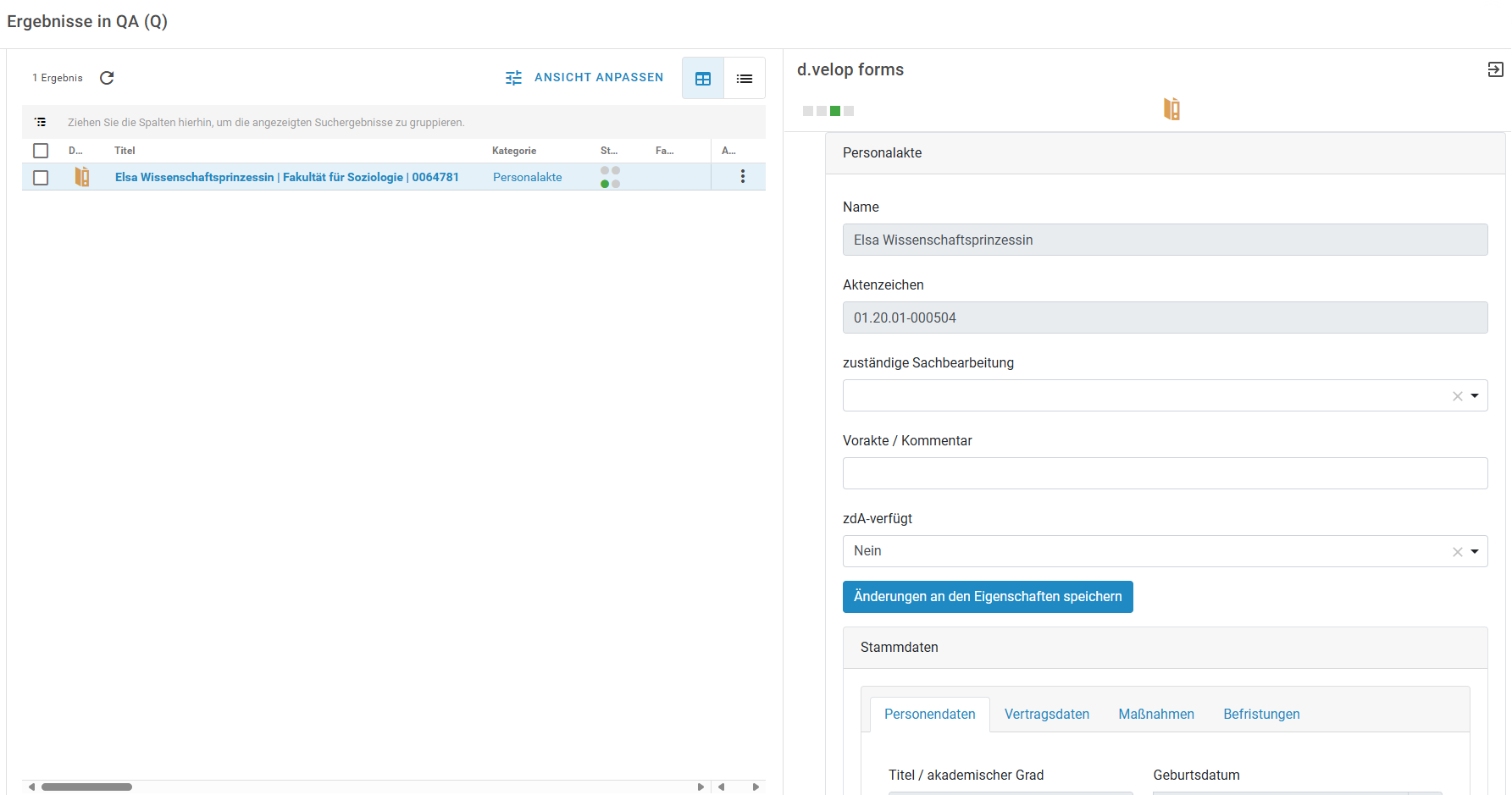Click the orange folder icon in the forms header
The width and height of the screenshot is (1512, 795).
tap(1171, 109)
